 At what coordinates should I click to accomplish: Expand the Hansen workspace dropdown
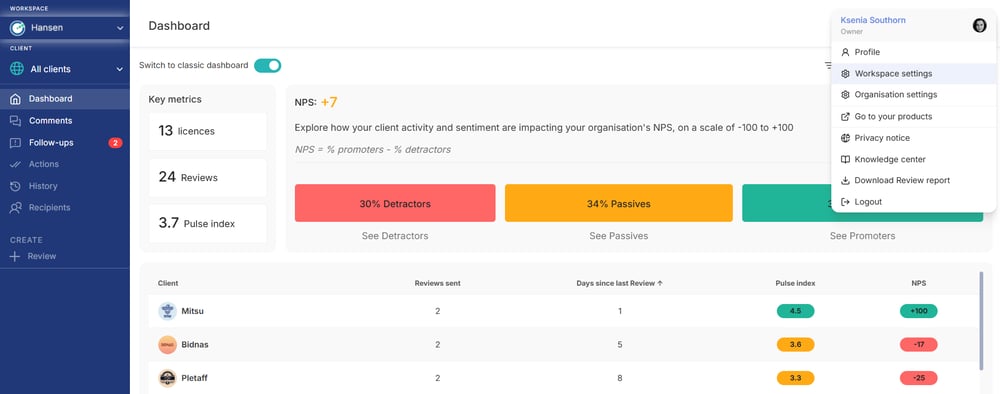(120, 28)
